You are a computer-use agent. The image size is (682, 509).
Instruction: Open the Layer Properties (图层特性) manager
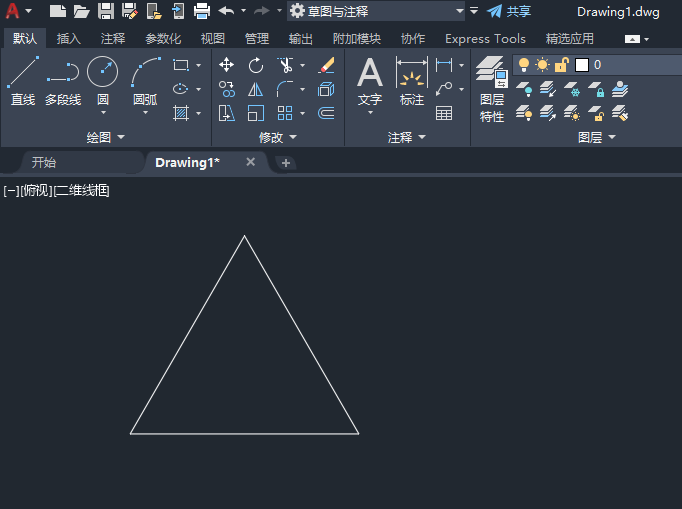pyautogui.click(x=491, y=88)
